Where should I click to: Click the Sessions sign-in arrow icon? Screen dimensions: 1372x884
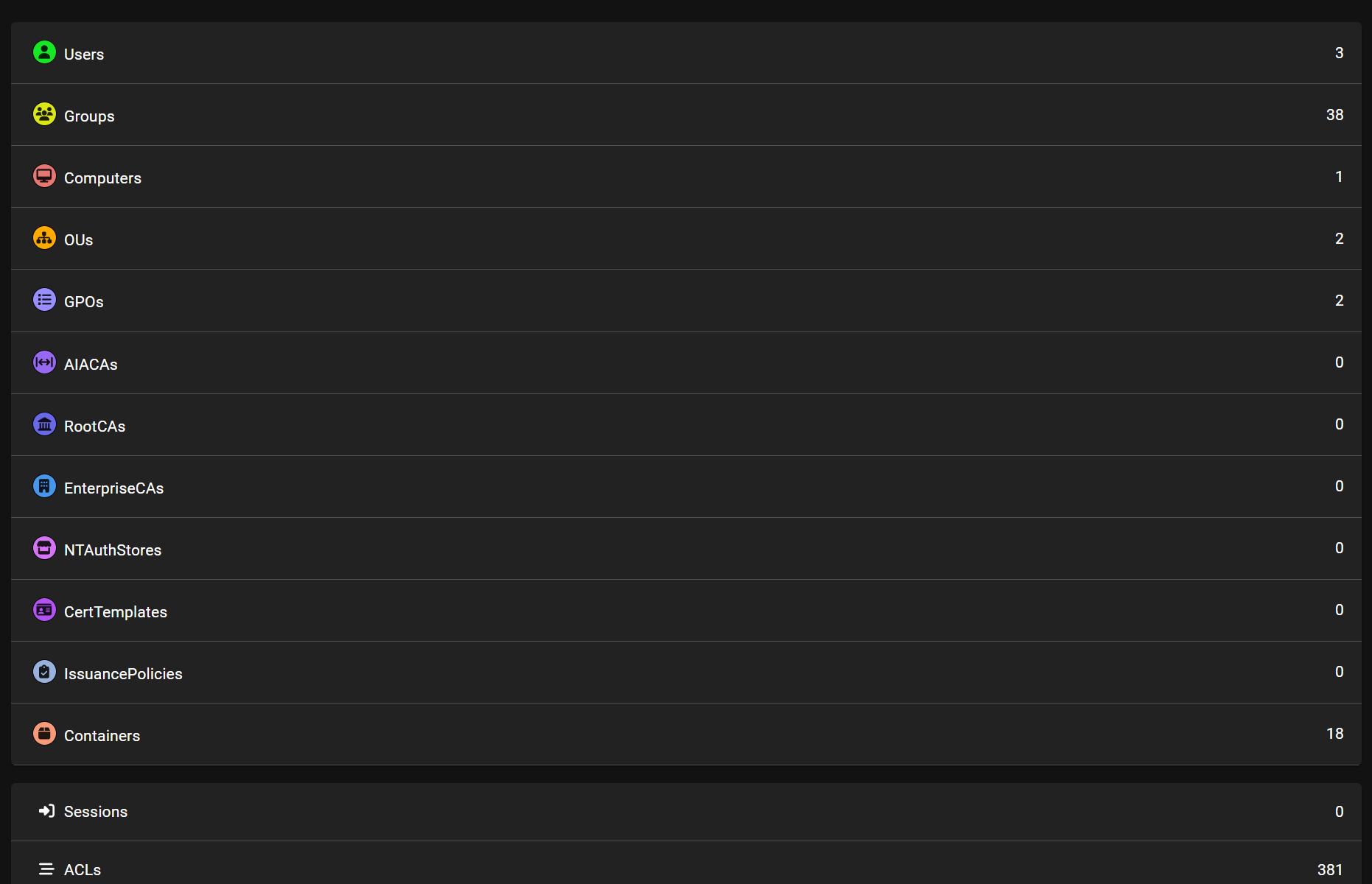click(46, 811)
